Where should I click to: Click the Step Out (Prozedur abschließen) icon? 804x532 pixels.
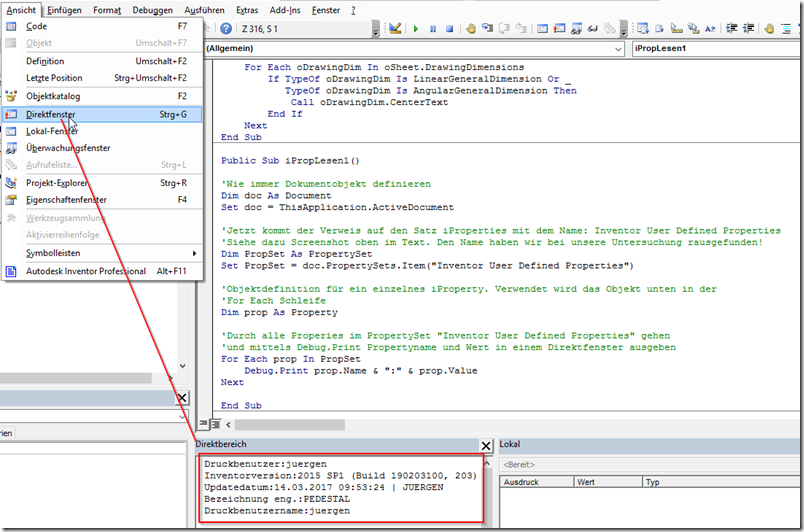point(521,29)
